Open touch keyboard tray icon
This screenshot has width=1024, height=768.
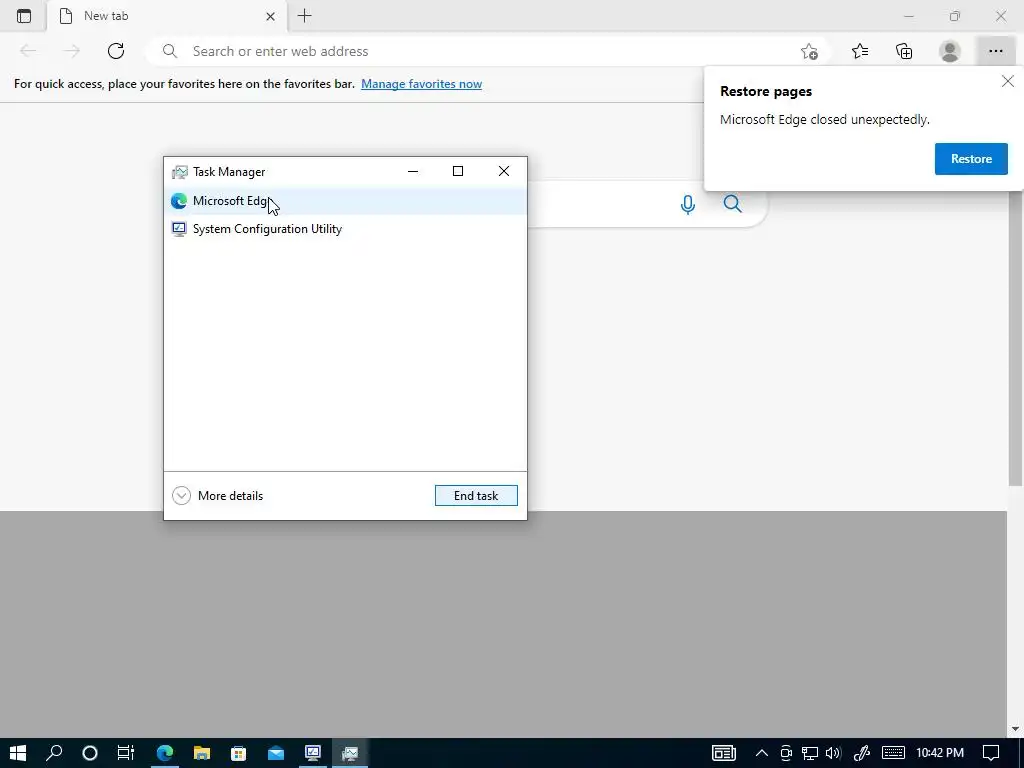tap(893, 753)
